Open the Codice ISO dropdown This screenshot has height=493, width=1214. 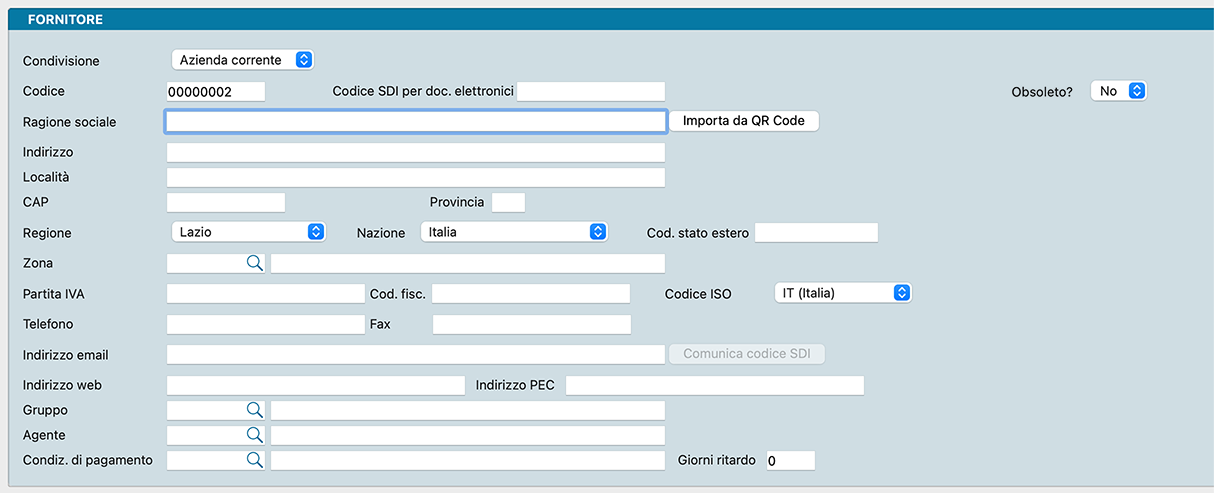click(x=842, y=293)
